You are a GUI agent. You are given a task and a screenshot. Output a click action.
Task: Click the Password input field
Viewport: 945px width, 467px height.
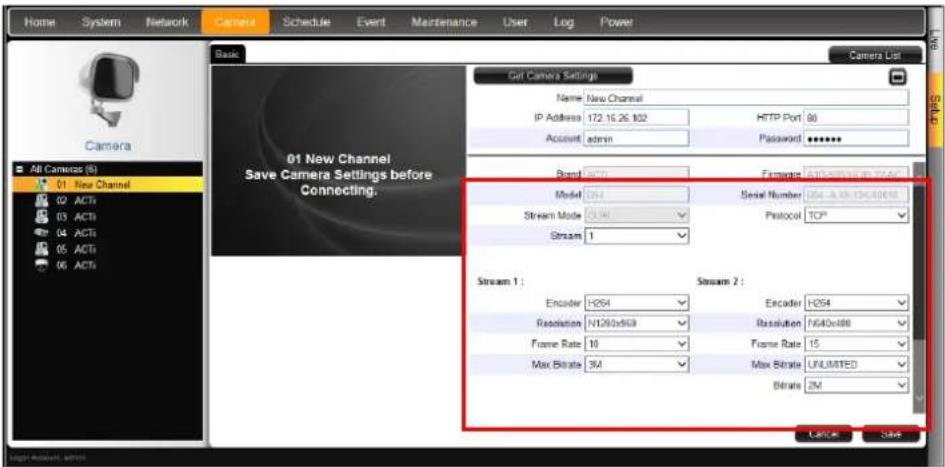[x=856, y=138]
